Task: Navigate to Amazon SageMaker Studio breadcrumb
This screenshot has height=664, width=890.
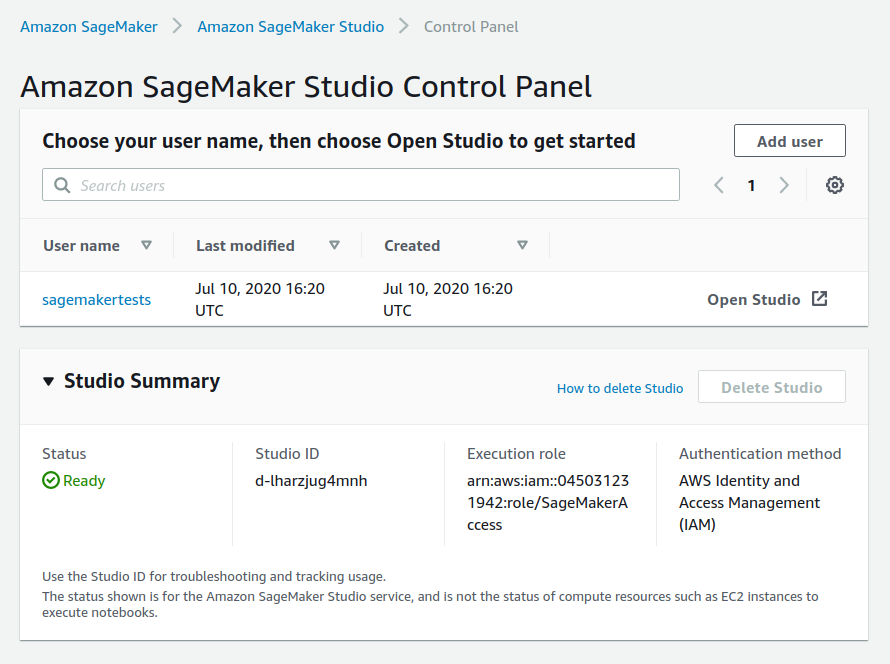Action: click(291, 27)
